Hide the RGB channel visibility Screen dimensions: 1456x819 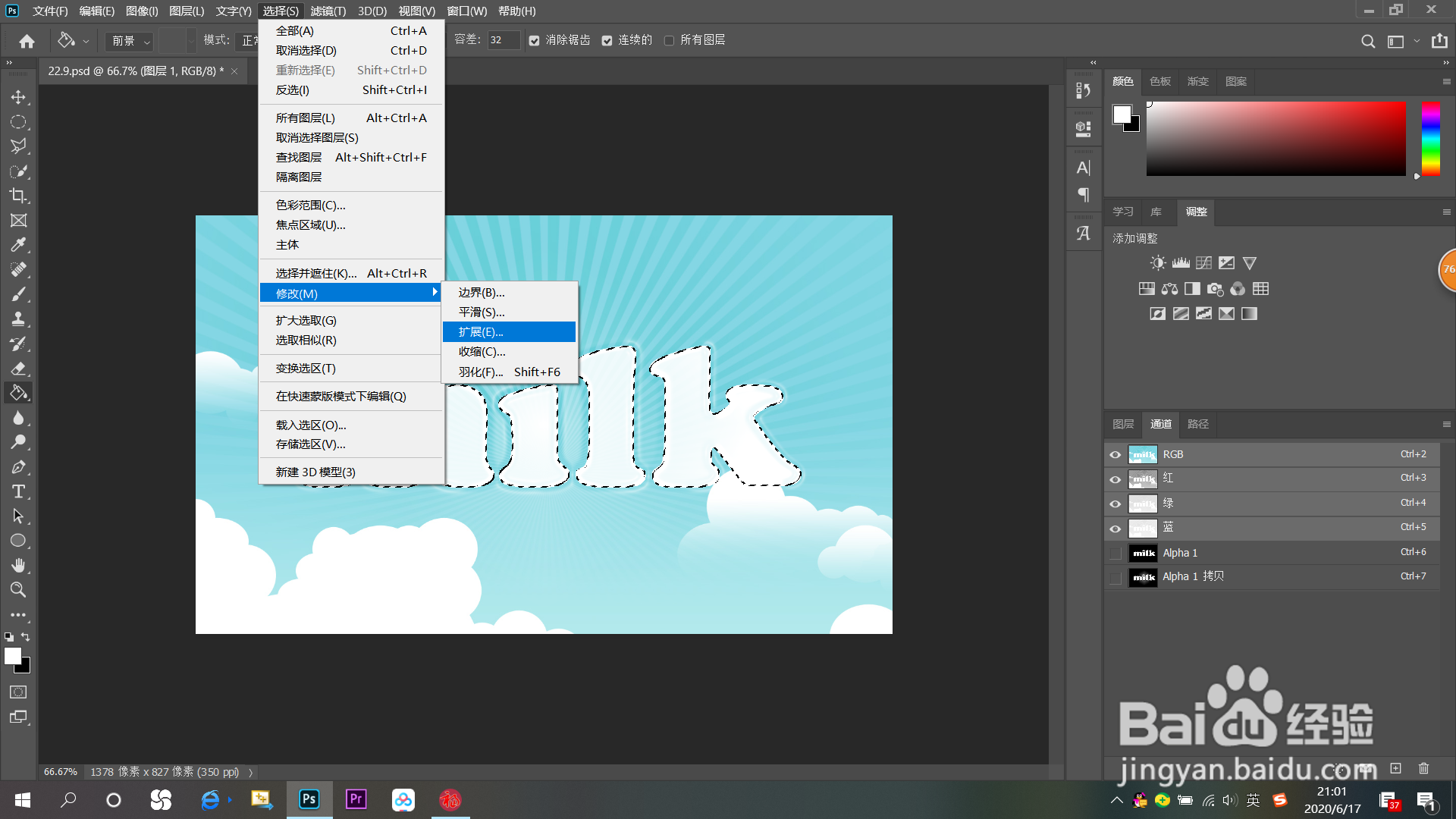click(1116, 455)
